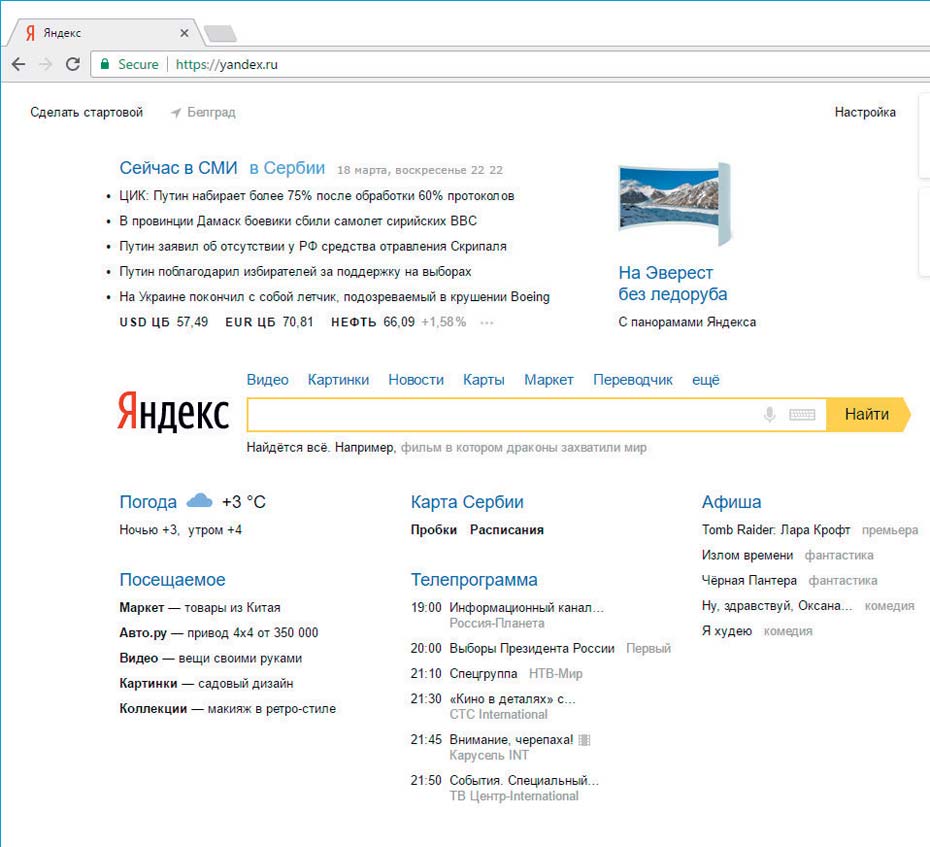Click Картинки — садовый дизайн link
The height and width of the screenshot is (847, 930).
[x=206, y=683]
